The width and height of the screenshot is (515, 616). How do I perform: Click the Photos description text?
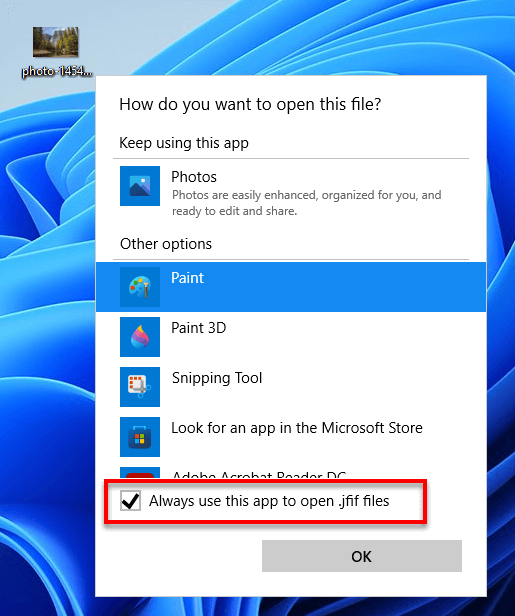[x=307, y=203]
